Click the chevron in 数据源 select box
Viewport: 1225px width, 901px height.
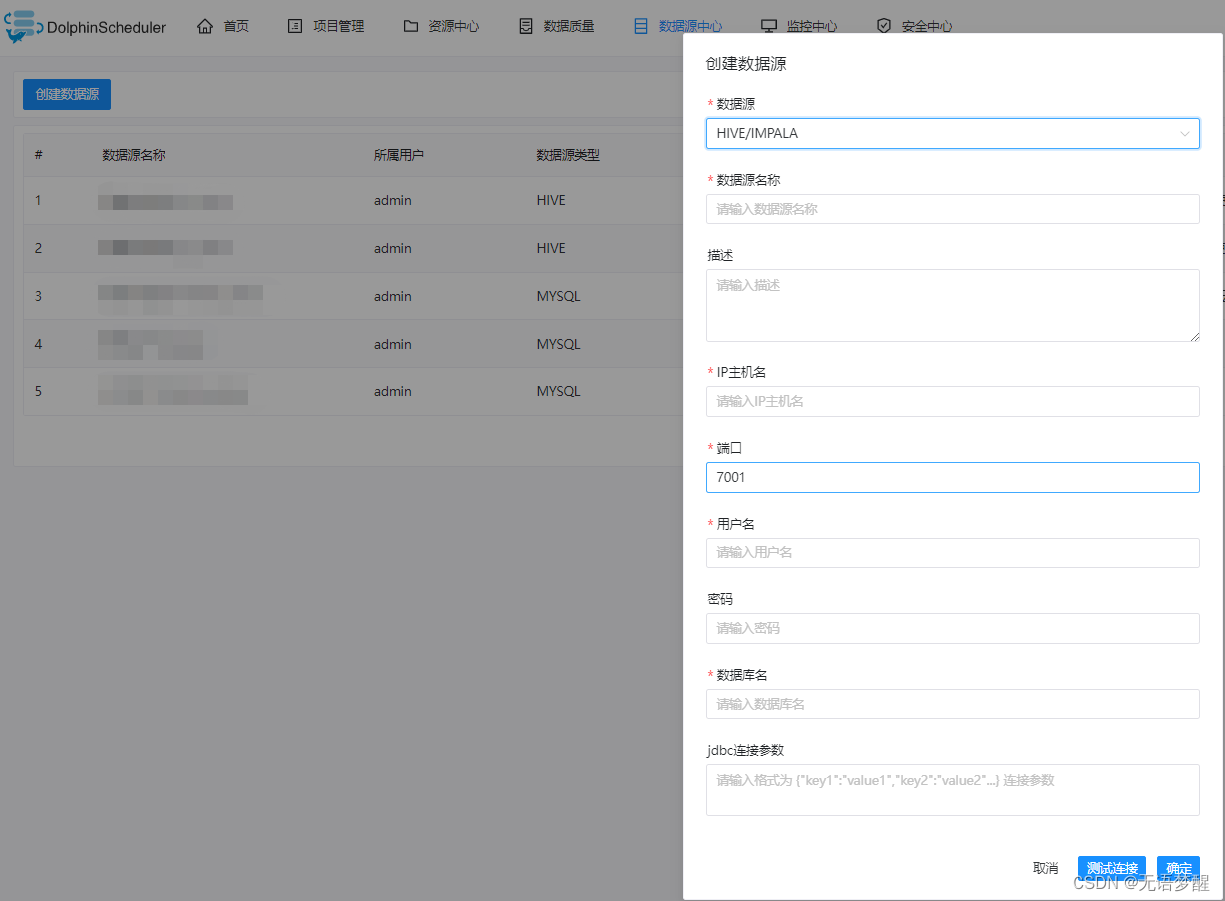click(1185, 133)
